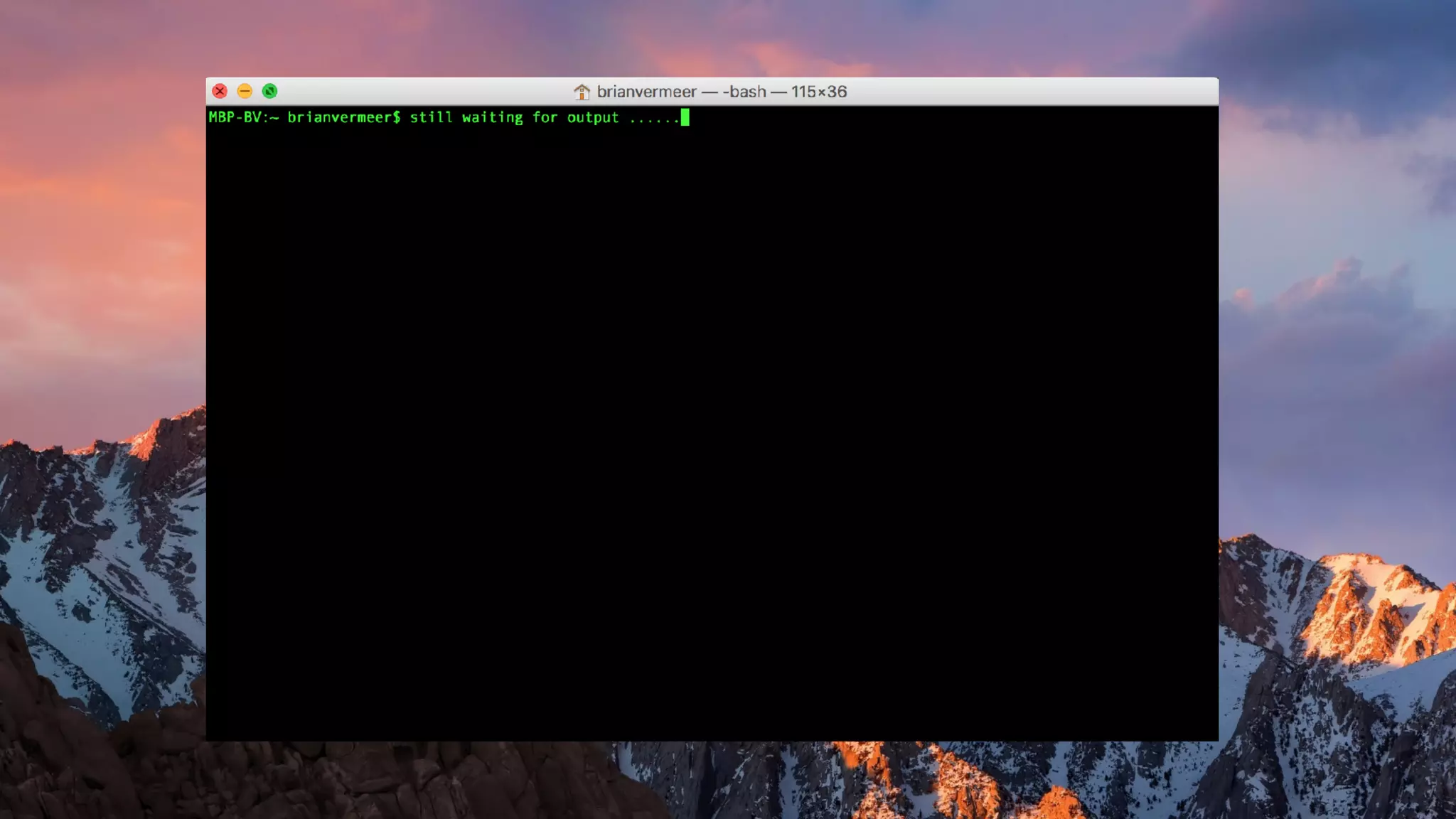Click the 'brianvermeer$' prompt text
The height and width of the screenshot is (819, 1456).
click(x=344, y=117)
